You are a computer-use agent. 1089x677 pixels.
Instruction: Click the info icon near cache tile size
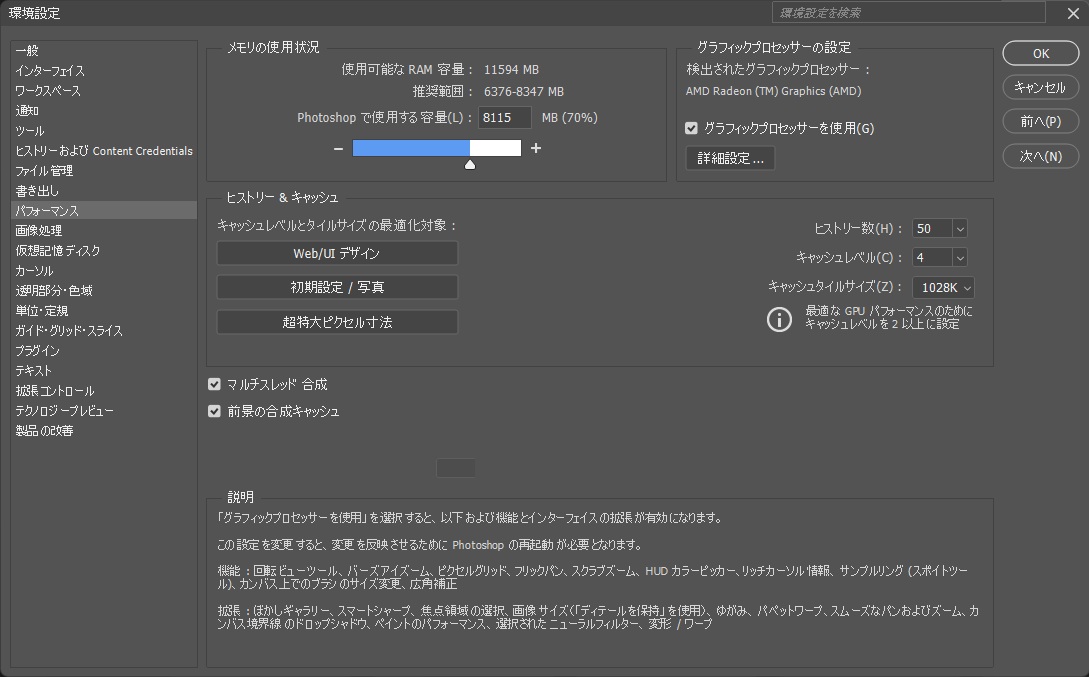[779, 319]
